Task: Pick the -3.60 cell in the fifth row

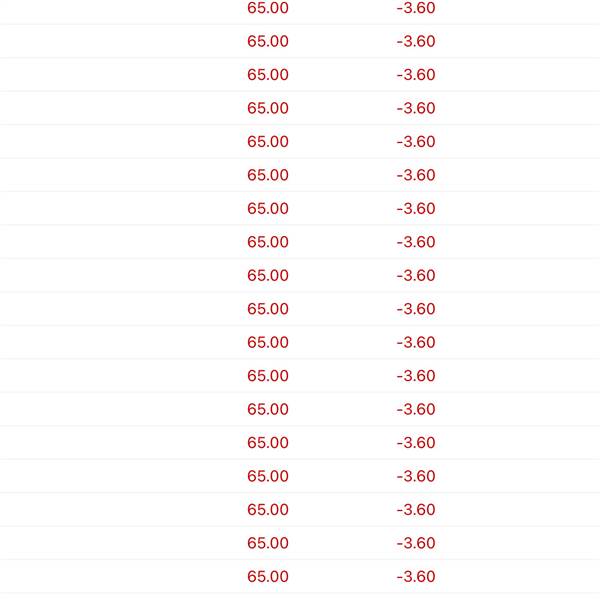Action: pos(416,142)
